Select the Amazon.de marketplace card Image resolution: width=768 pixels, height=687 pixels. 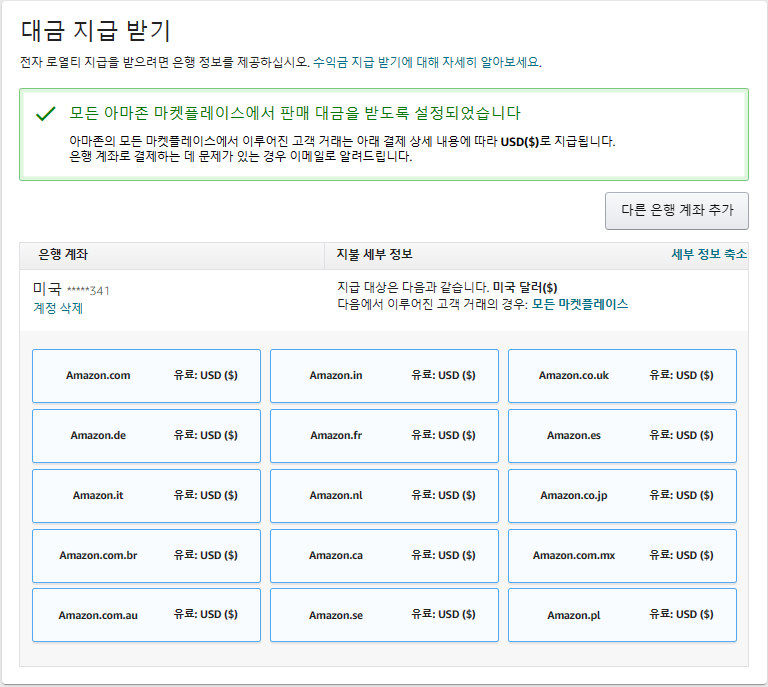(146, 436)
